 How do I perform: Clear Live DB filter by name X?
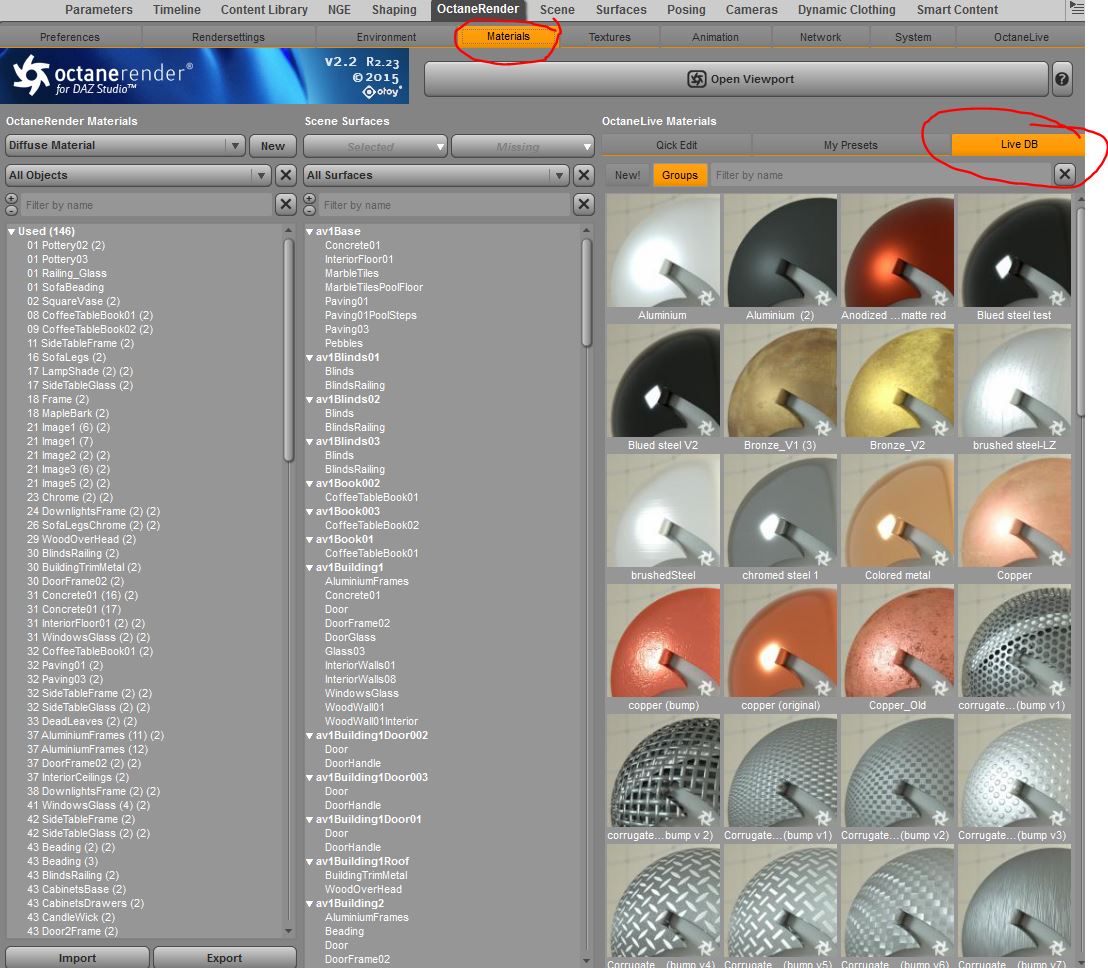click(1065, 175)
